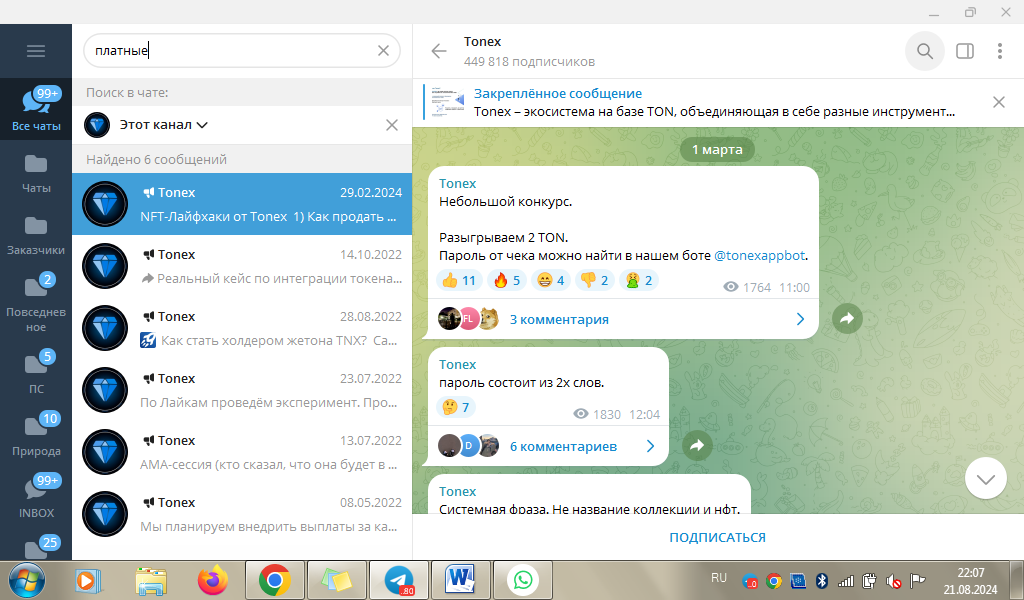Open search result dated 28.08.2022
Screen dimensions: 1024x600
tap(242, 328)
